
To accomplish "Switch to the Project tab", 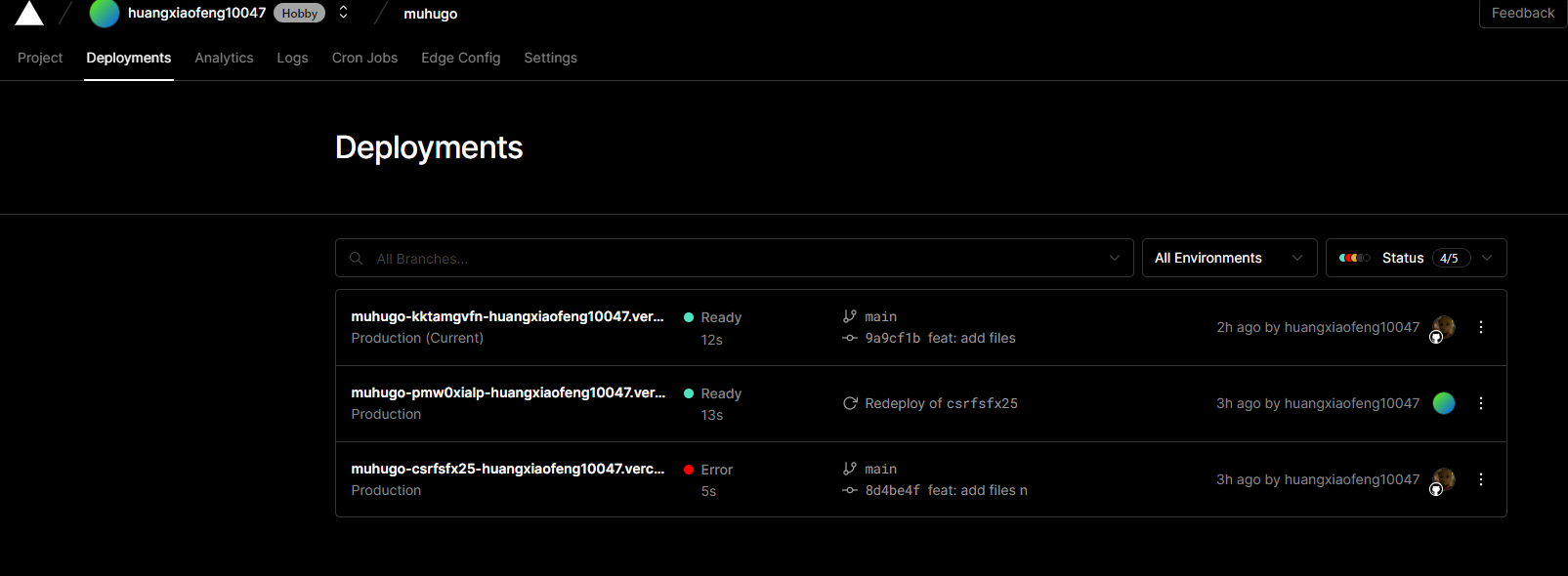I will 40,58.
